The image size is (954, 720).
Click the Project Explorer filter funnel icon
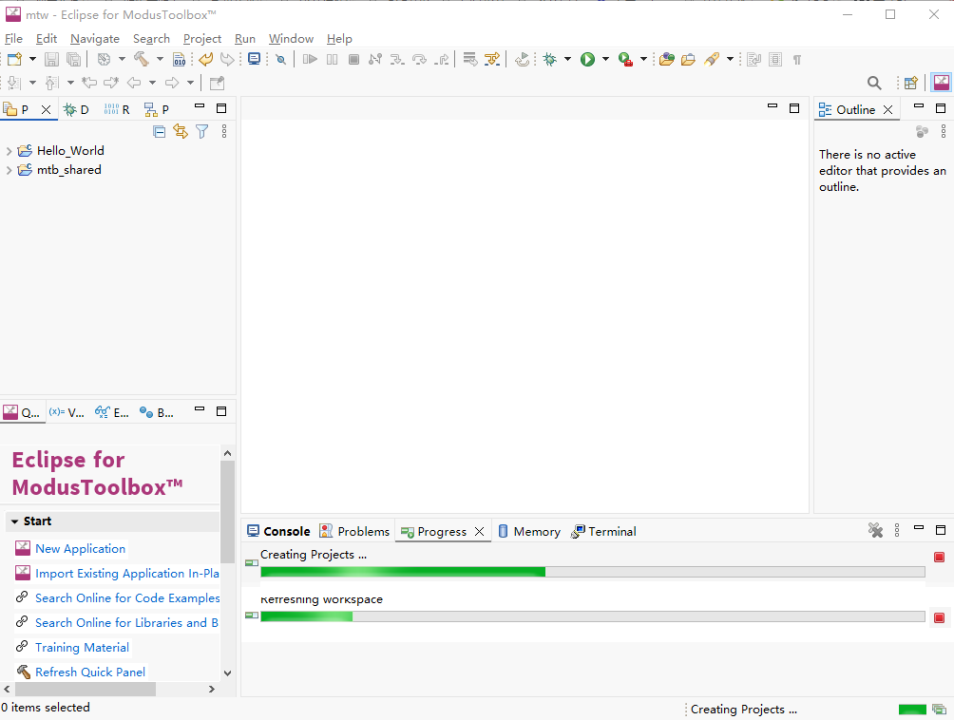202,131
